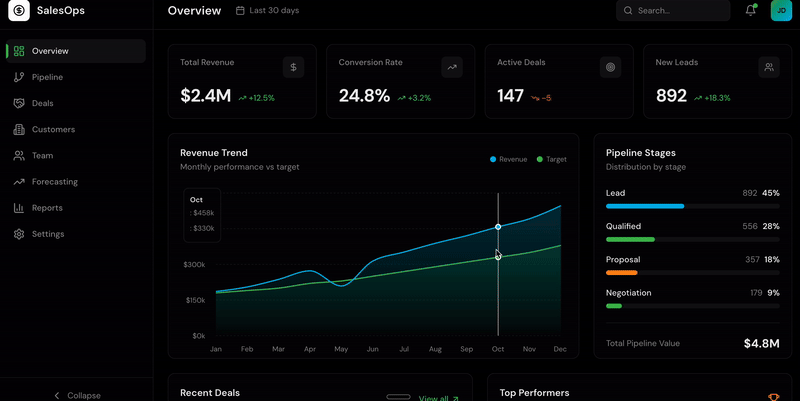Toggle the Revenue series in chart legend

point(508,159)
